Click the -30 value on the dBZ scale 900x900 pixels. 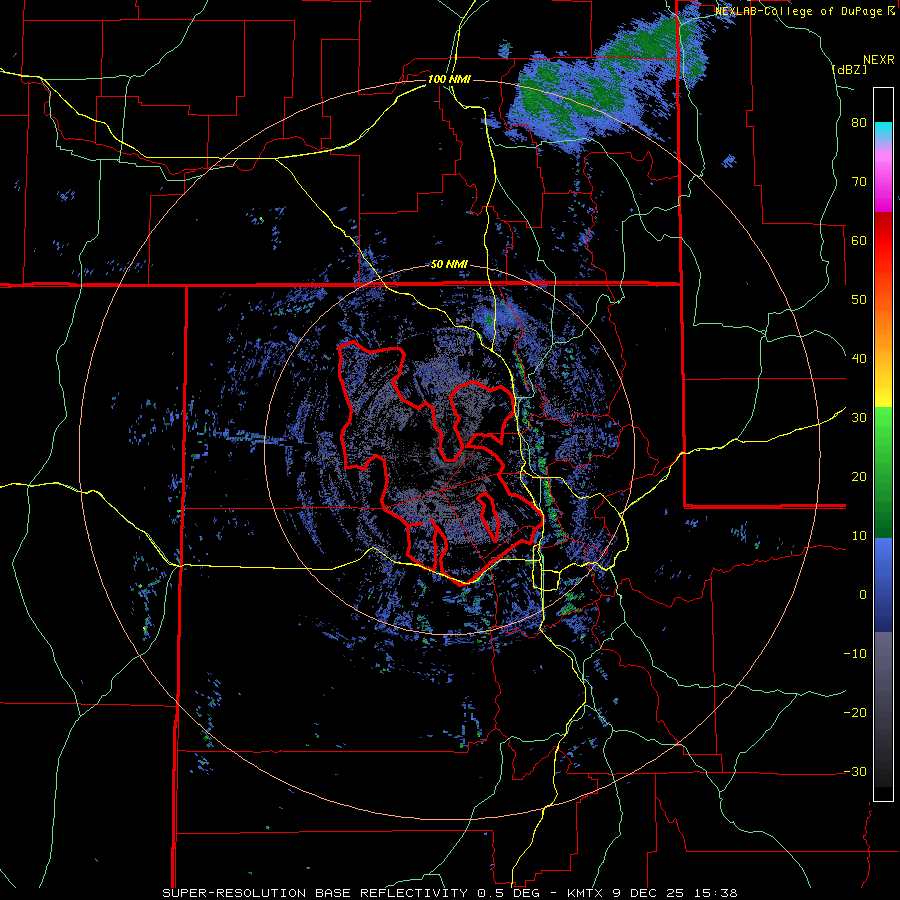[855, 772]
